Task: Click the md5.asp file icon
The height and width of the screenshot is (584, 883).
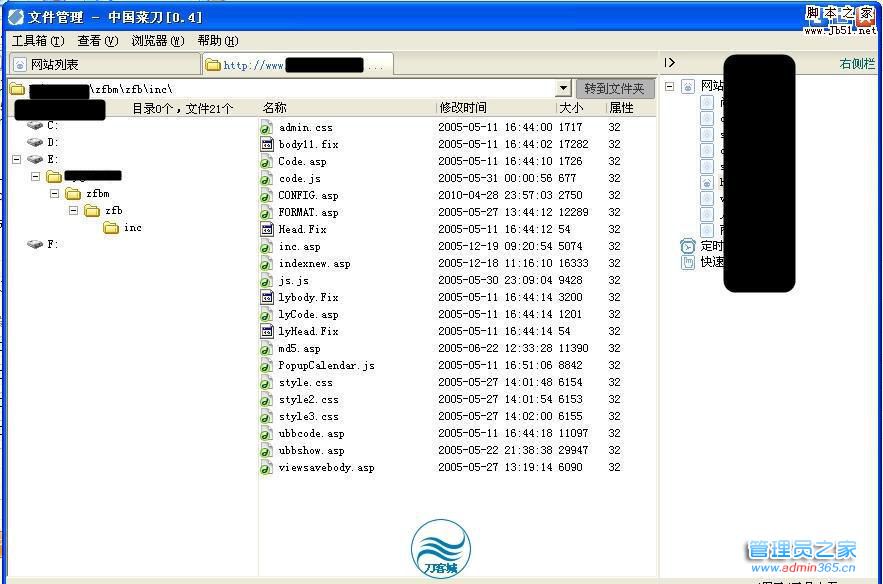Action: pos(266,349)
